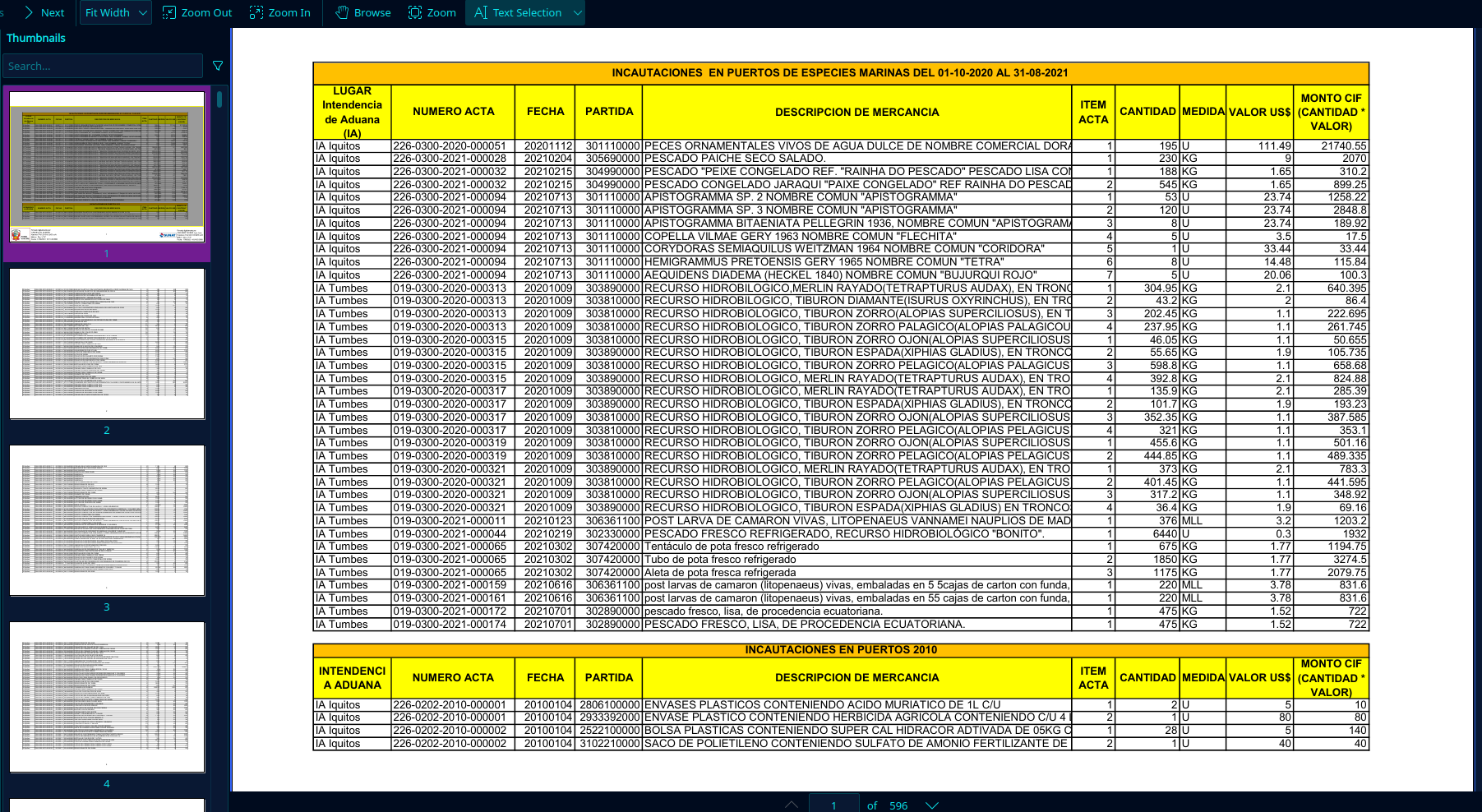Image resolution: width=1482 pixels, height=812 pixels.
Task: Click the thumbnails panel scrollbar handle
Action: 219,99
